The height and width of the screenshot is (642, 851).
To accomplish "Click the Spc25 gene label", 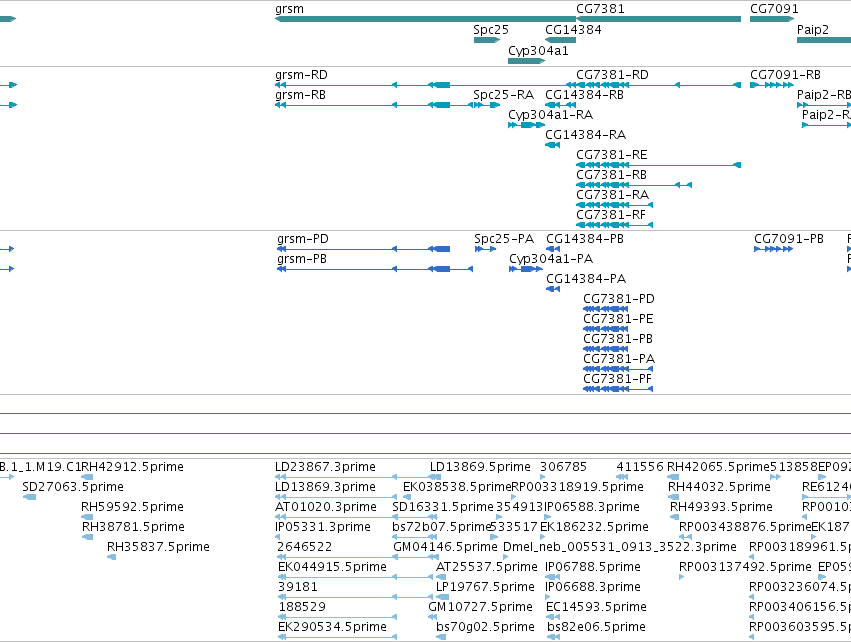I will (491, 30).
